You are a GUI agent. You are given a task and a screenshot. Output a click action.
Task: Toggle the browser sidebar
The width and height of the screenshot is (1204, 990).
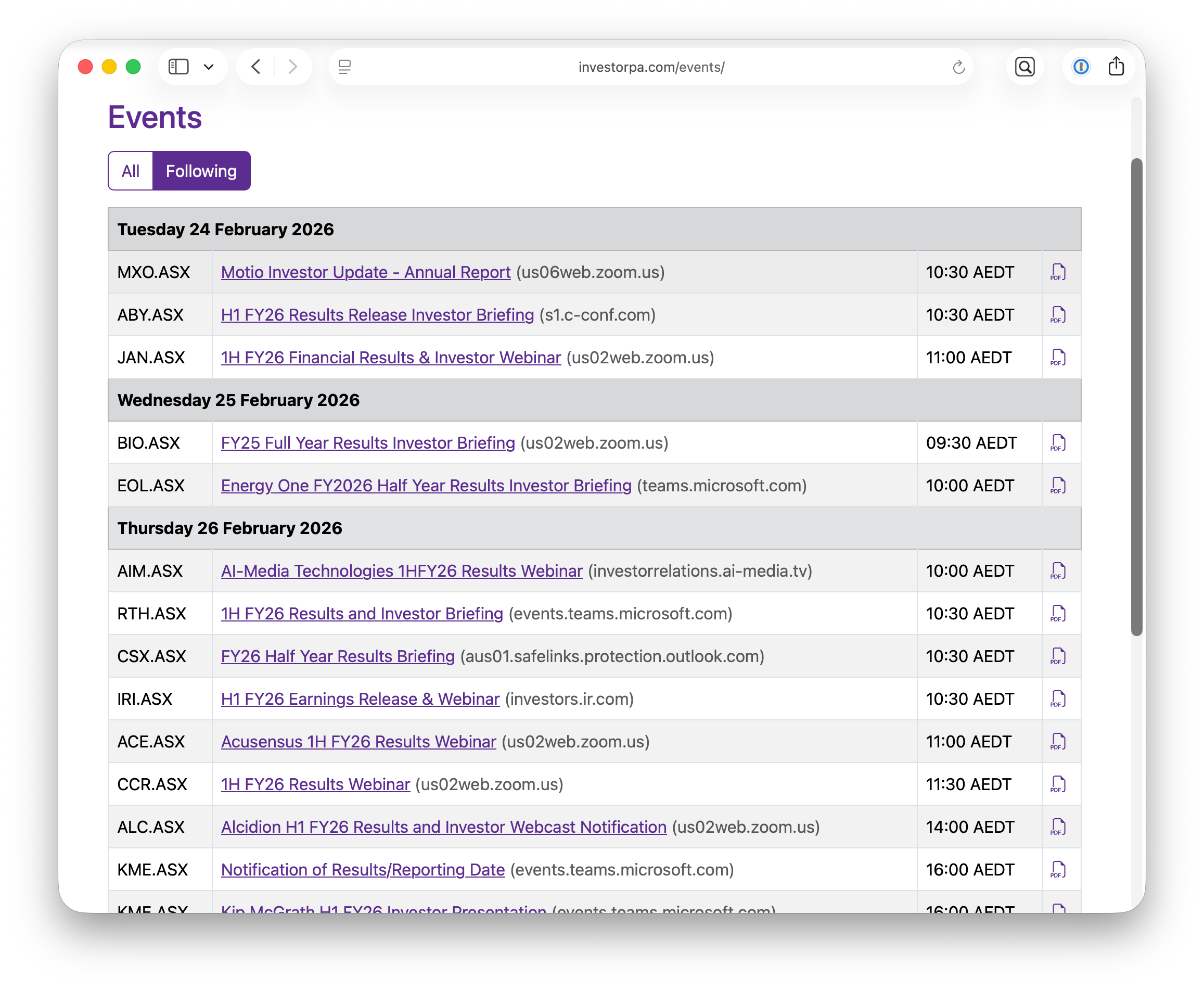[178, 67]
